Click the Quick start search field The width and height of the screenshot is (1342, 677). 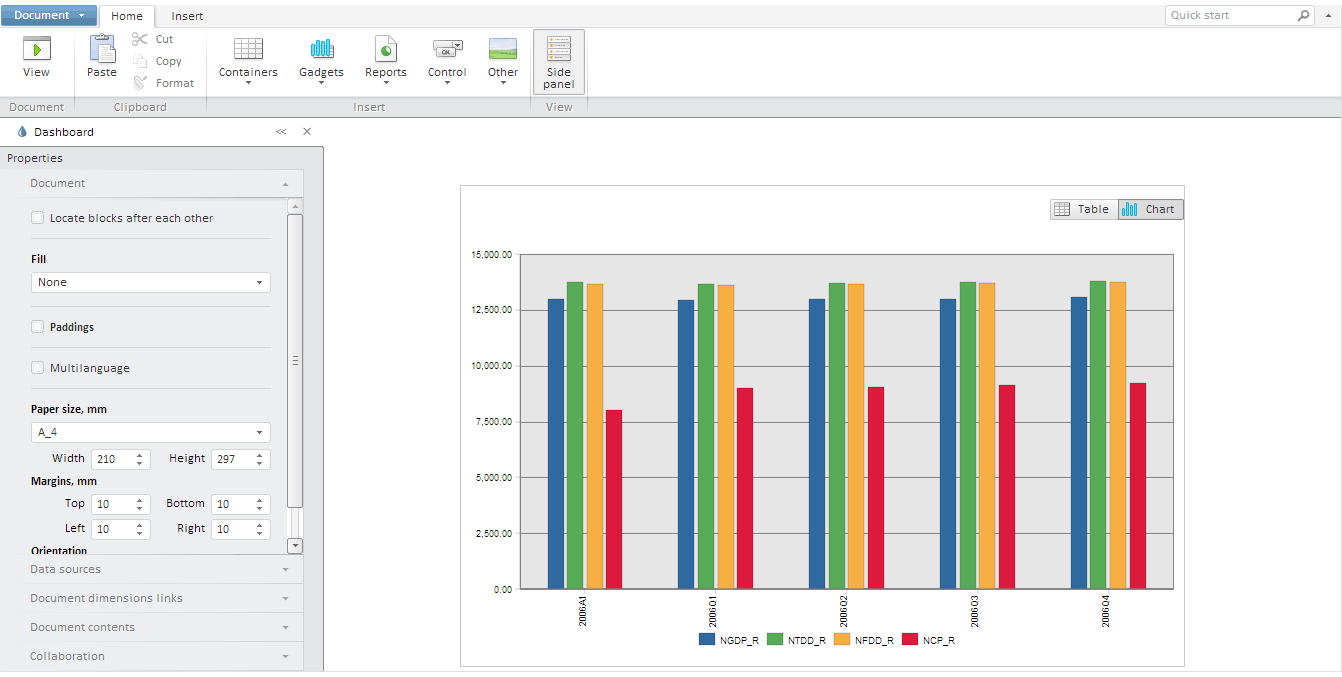(x=1230, y=16)
